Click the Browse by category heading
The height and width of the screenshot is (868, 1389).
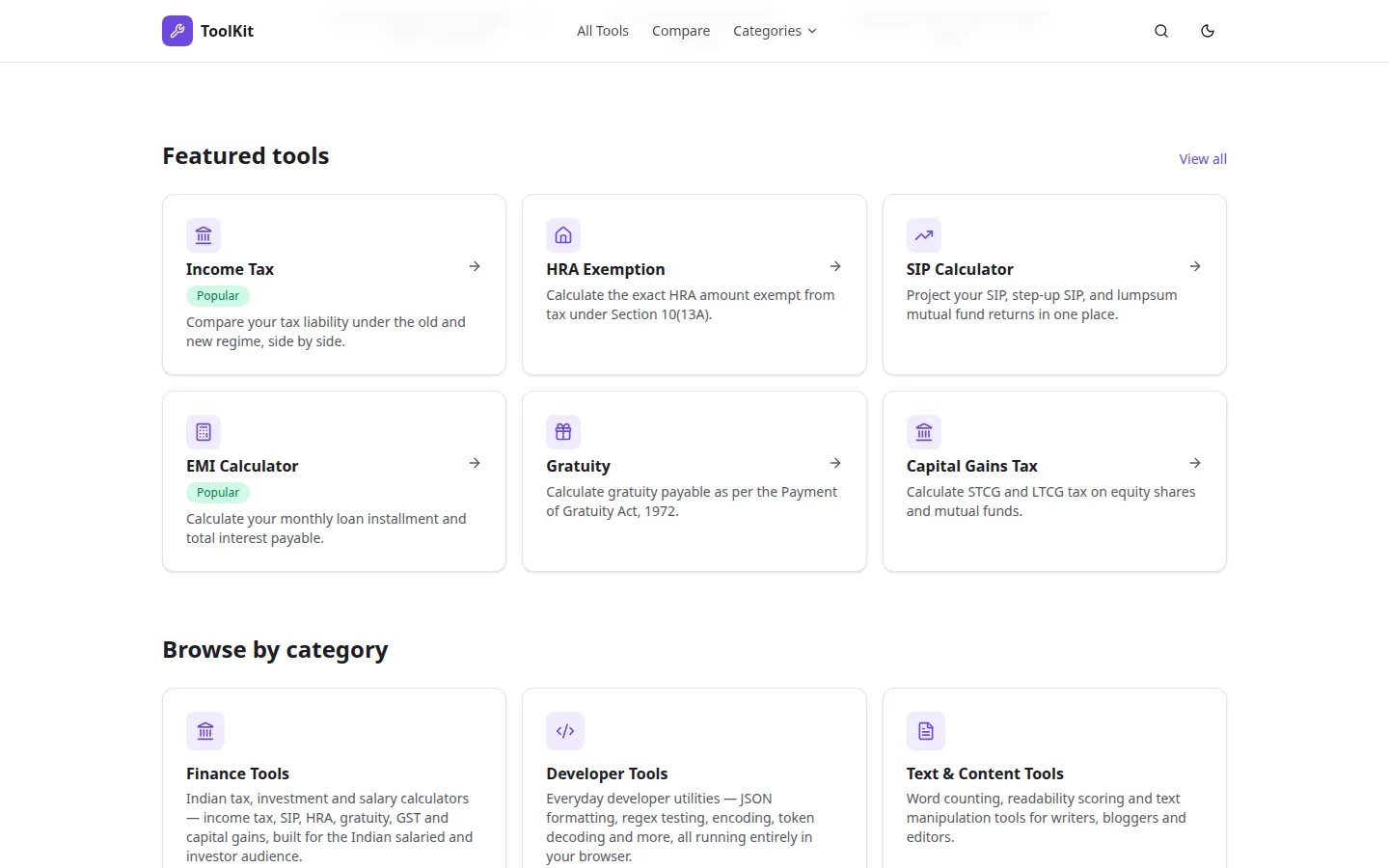275,650
